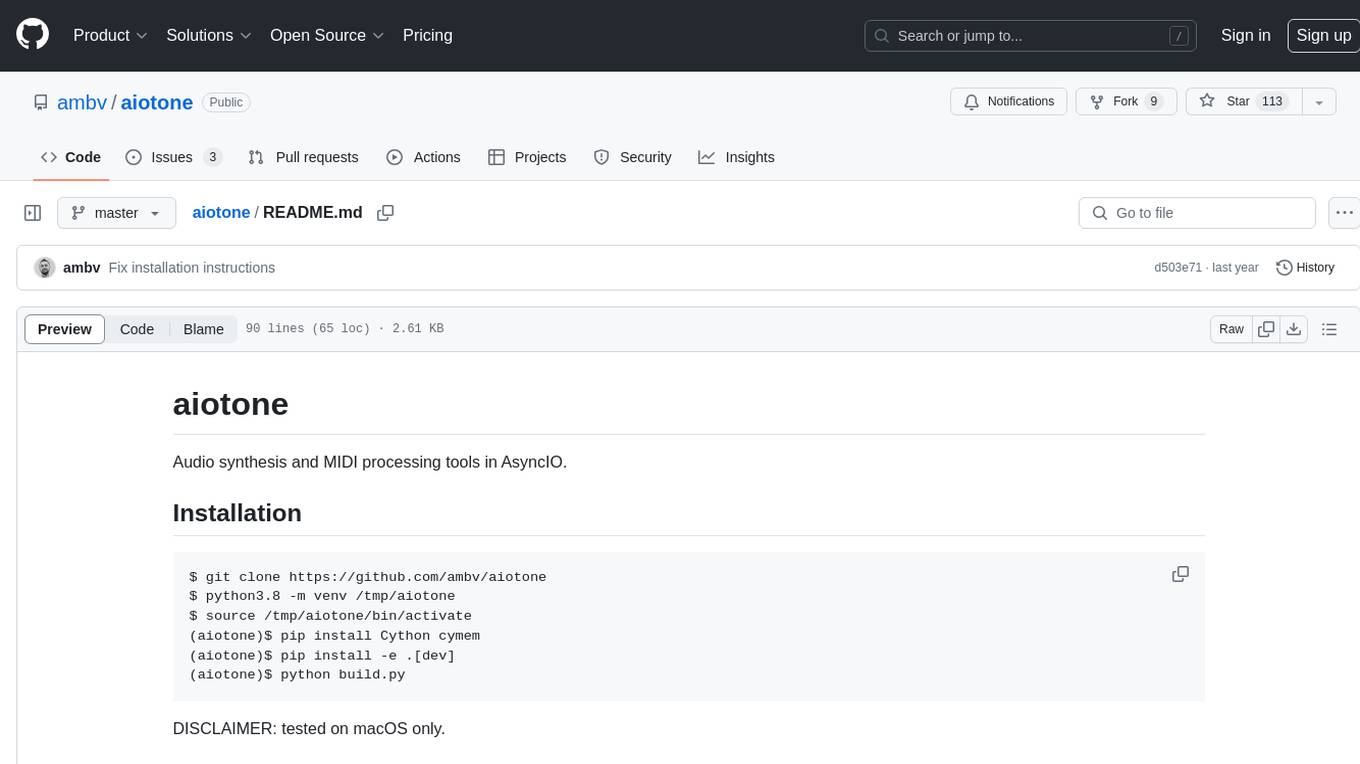View the file History
The image size is (1360, 764).
click(1305, 268)
